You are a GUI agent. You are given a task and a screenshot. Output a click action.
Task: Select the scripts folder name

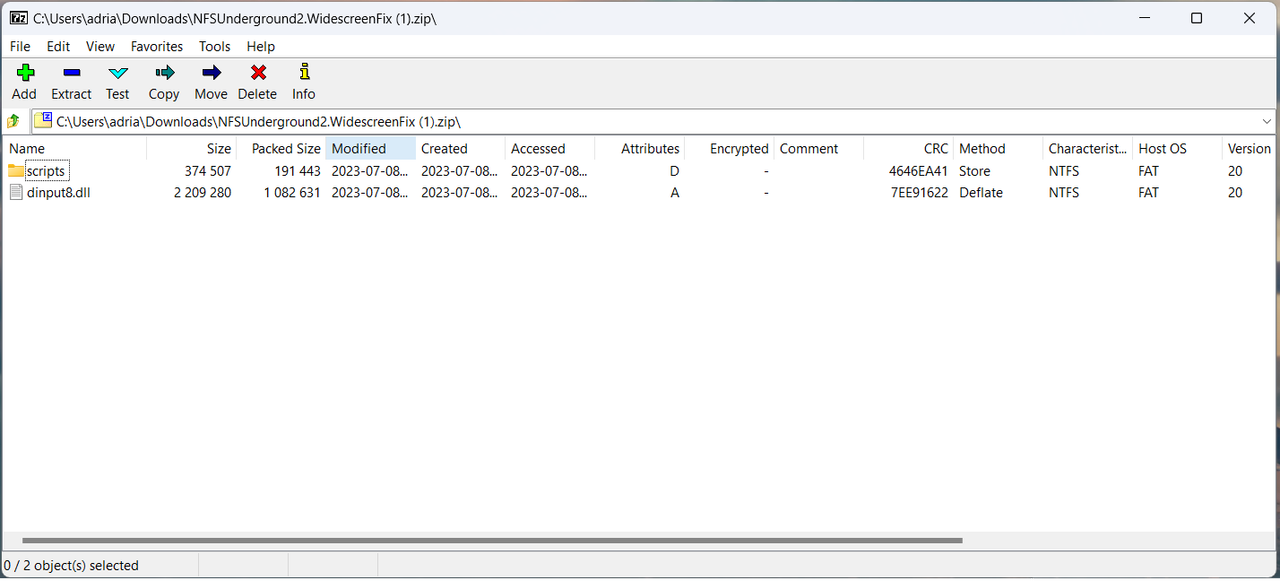coord(46,171)
